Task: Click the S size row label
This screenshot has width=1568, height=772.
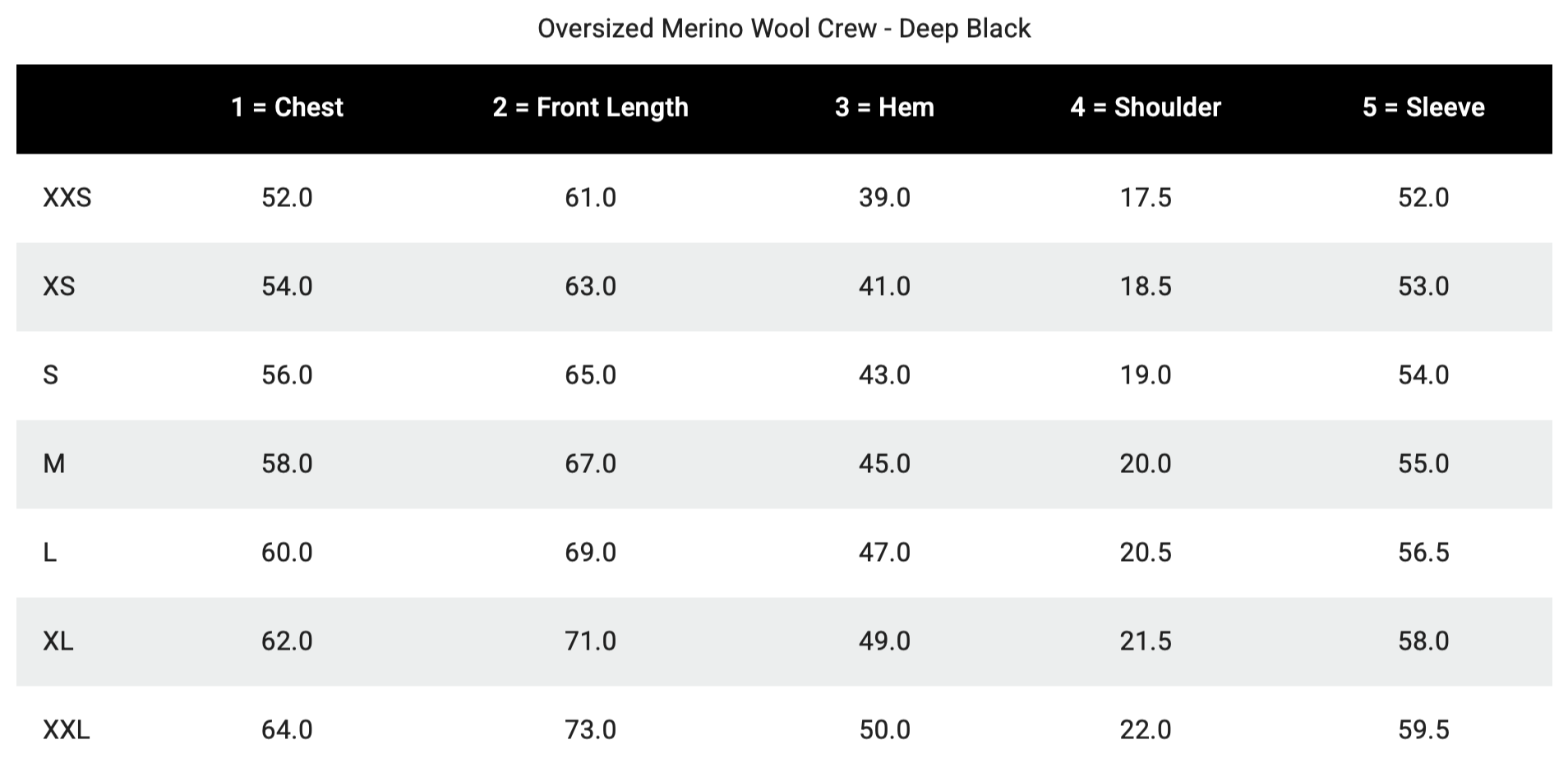Action: coord(51,375)
